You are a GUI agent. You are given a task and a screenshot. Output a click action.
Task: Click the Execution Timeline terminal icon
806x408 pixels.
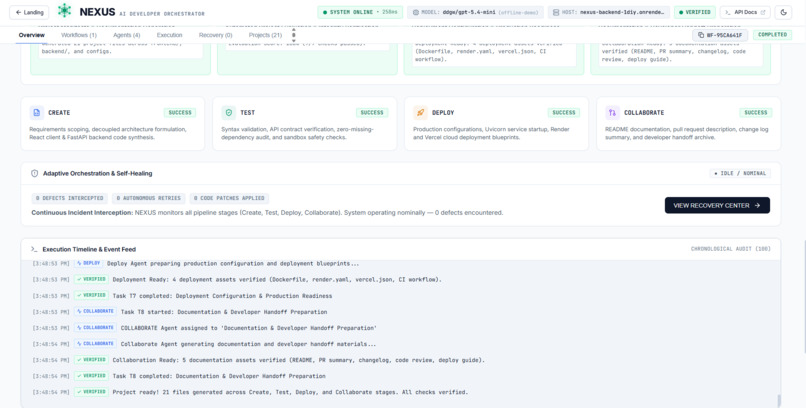click(x=34, y=249)
